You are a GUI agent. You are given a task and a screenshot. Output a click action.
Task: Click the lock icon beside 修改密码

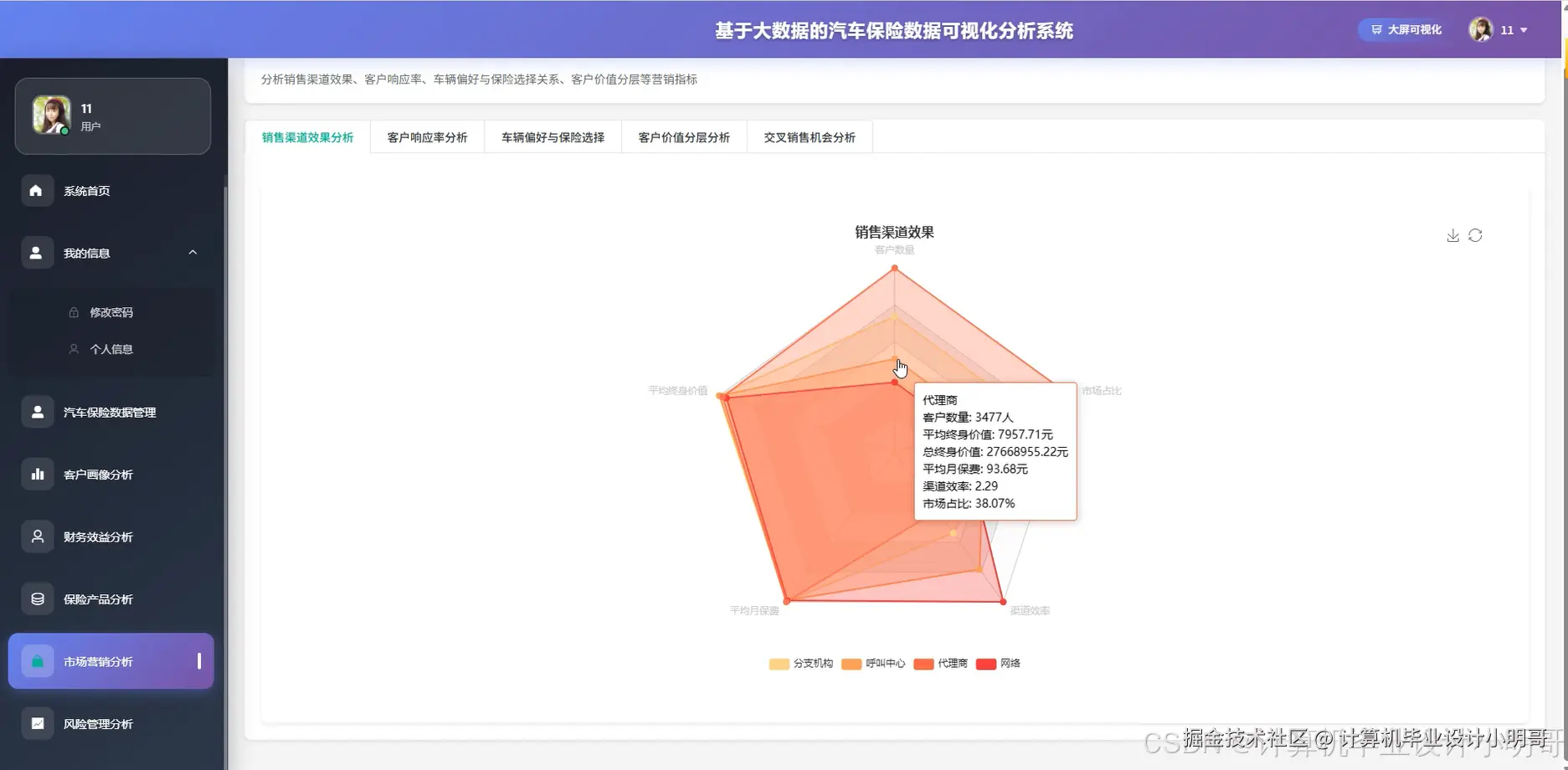click(x=74, y=311)
